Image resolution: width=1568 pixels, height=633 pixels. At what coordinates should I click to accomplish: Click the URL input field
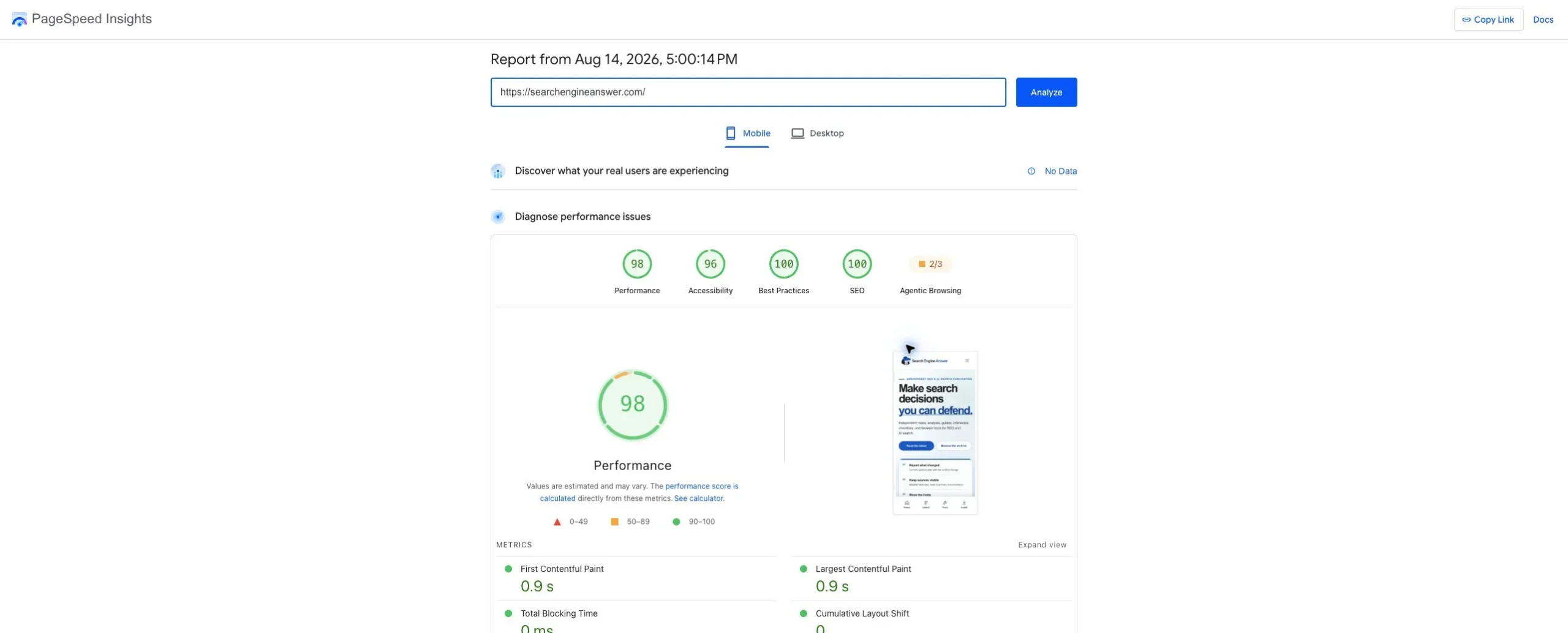[748, 92]
